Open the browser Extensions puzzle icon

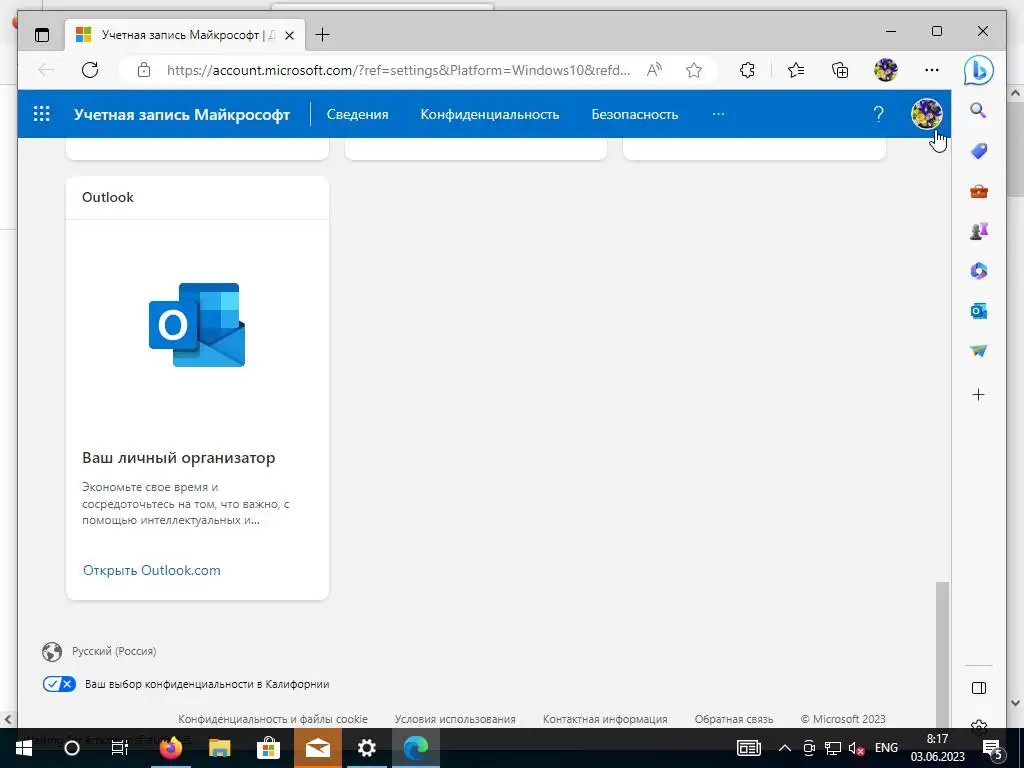point(747,70)
